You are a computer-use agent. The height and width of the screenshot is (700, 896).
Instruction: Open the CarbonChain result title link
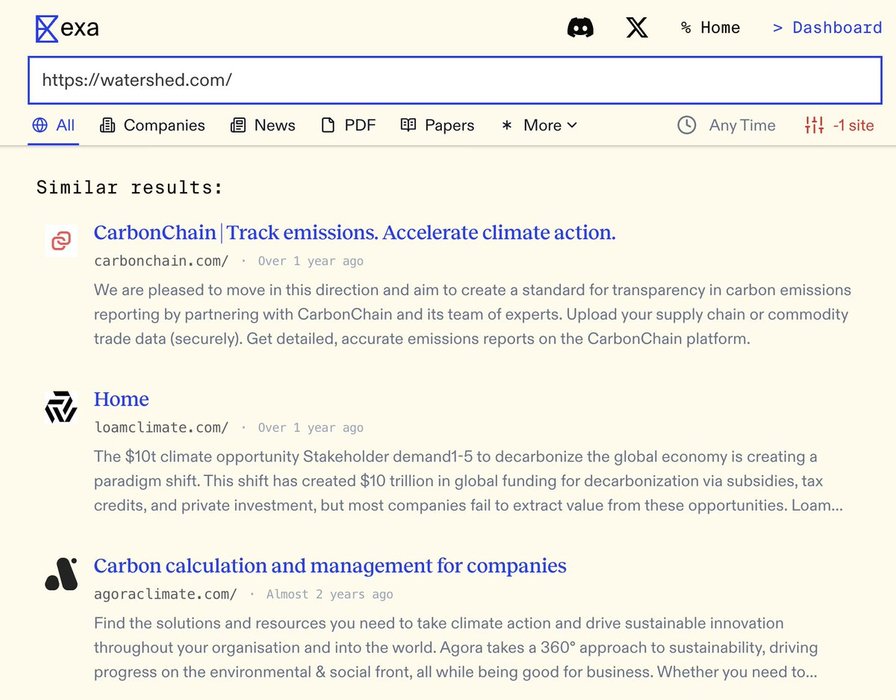(354, 233)
